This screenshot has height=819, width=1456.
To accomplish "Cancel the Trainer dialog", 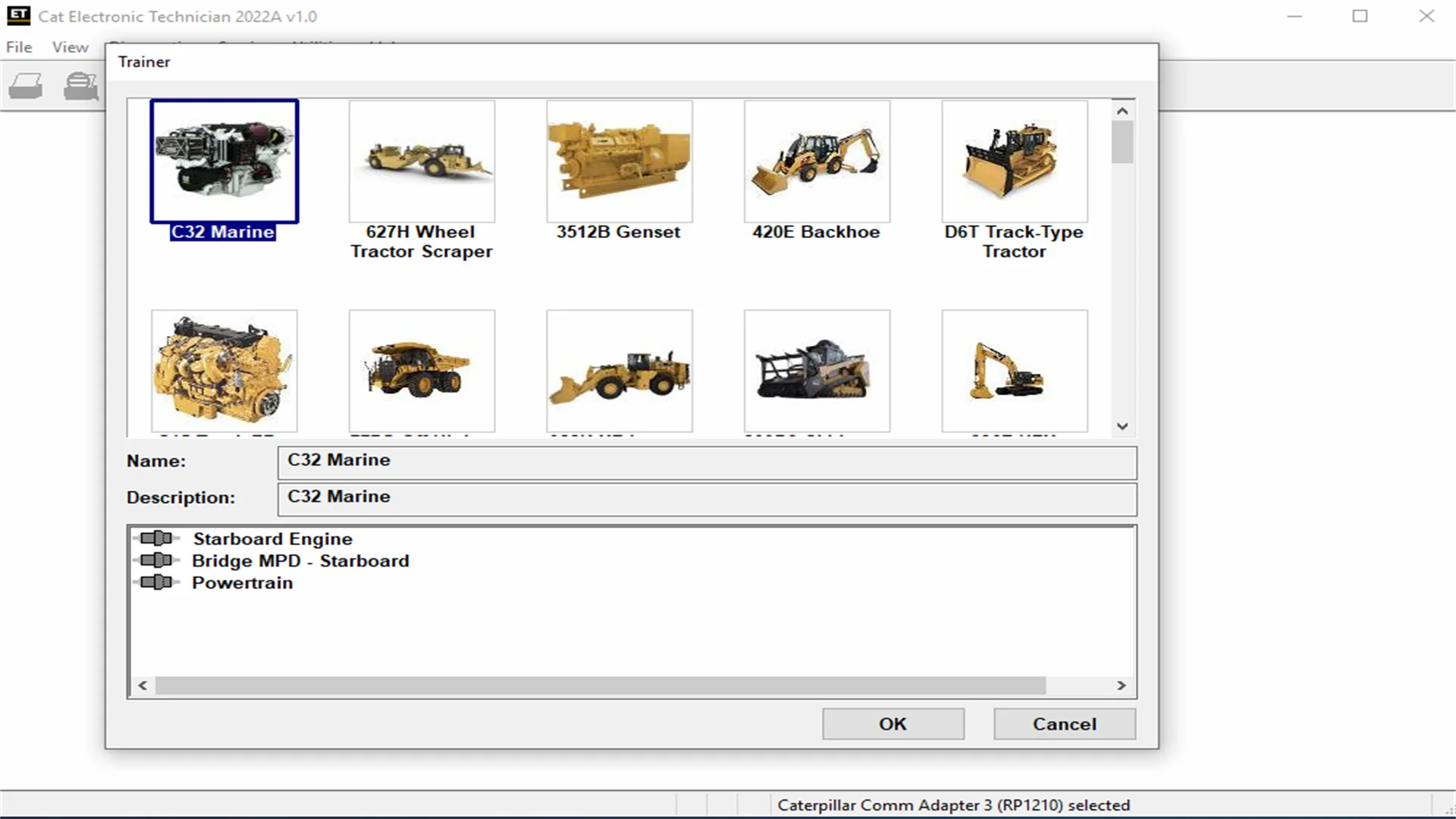I will coord(1065,724).
